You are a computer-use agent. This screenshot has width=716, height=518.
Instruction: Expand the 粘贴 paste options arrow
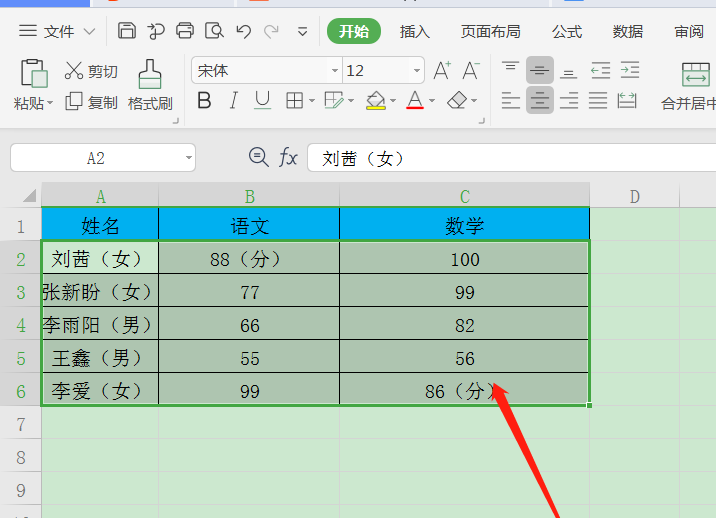pos(50,102)
